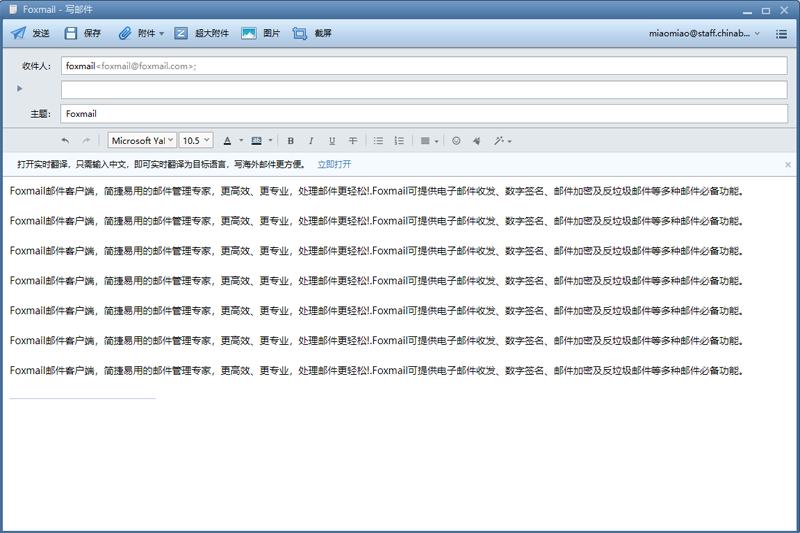Click the Send (发送) paper plane icon

[x=18, y=33]
